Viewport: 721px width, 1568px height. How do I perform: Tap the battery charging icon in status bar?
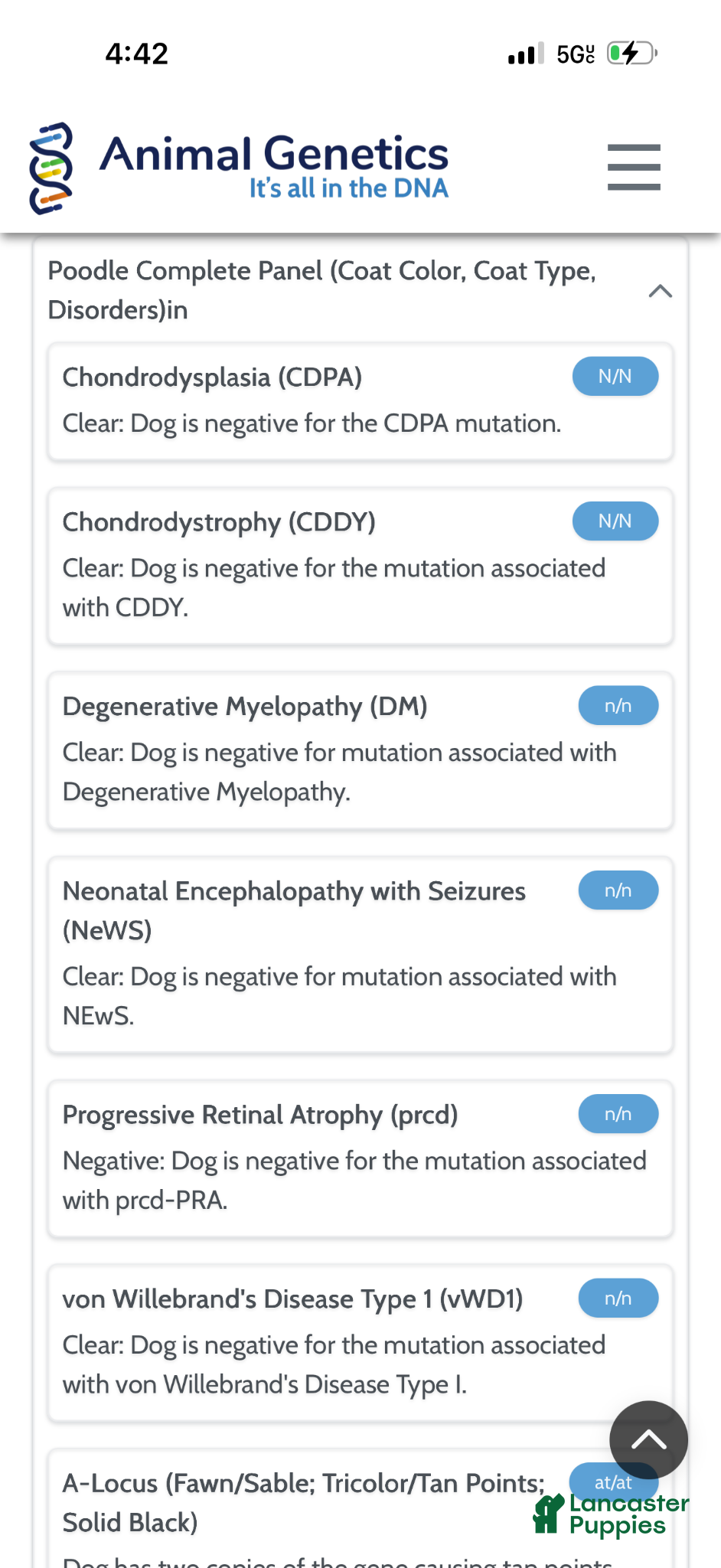pyautogui.click(x=632, y=53)
